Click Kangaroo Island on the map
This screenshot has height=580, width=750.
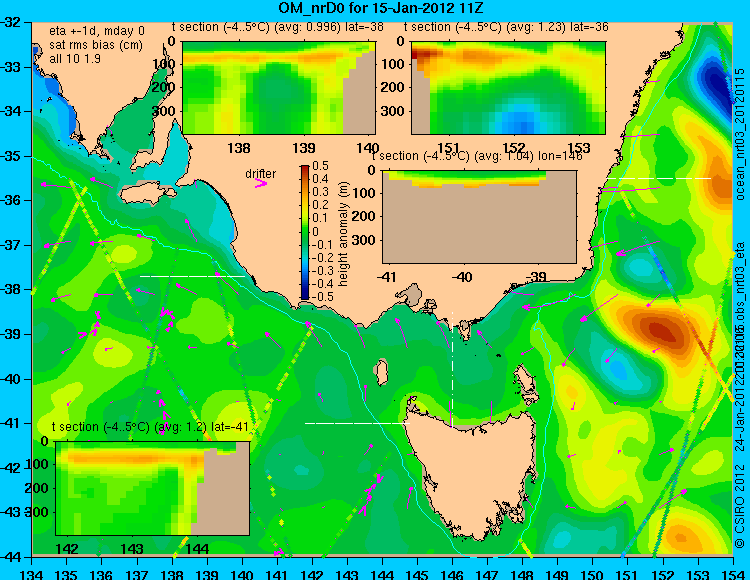[x=146, y=194]
